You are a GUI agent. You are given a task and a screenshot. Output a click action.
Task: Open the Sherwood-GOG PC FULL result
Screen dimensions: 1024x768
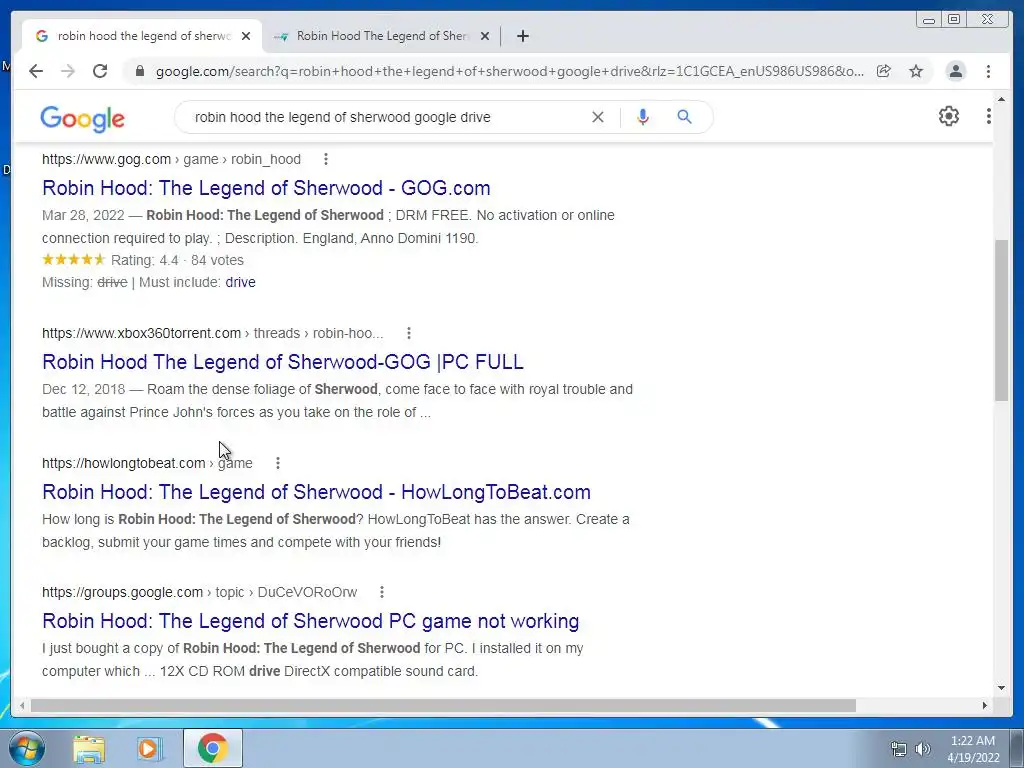tap(283, 362)
